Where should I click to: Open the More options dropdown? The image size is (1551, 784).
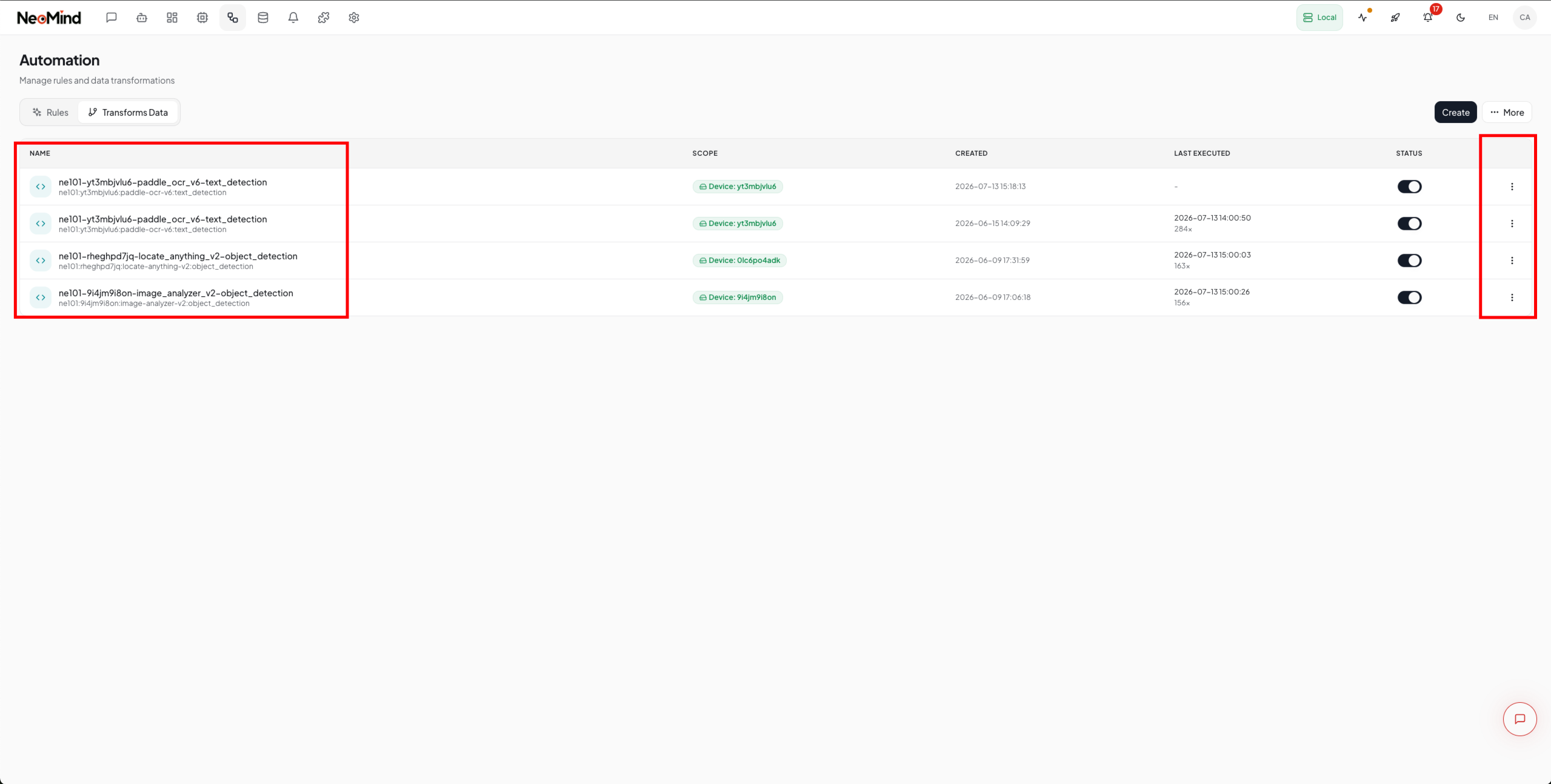tap(1507, 112)
